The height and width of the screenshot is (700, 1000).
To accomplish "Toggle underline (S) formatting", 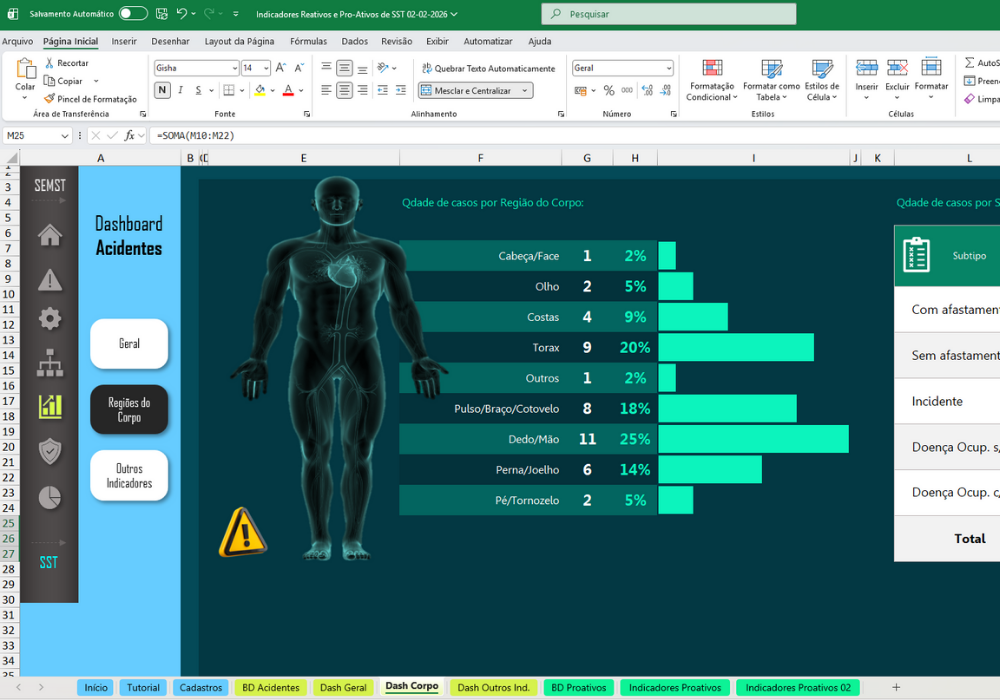I will tap(198, 91).
